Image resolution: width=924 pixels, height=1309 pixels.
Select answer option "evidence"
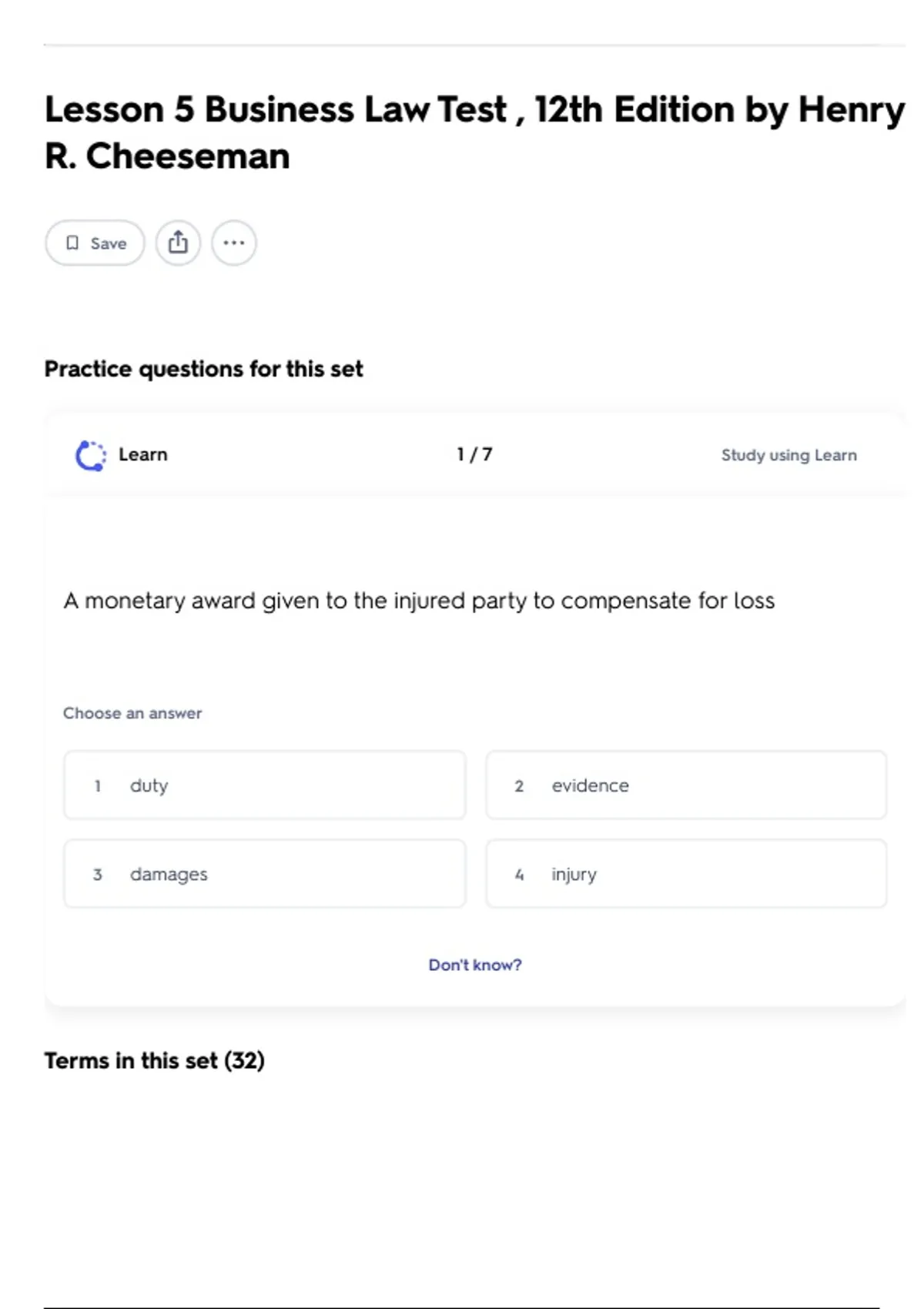[x=685, y=785]
